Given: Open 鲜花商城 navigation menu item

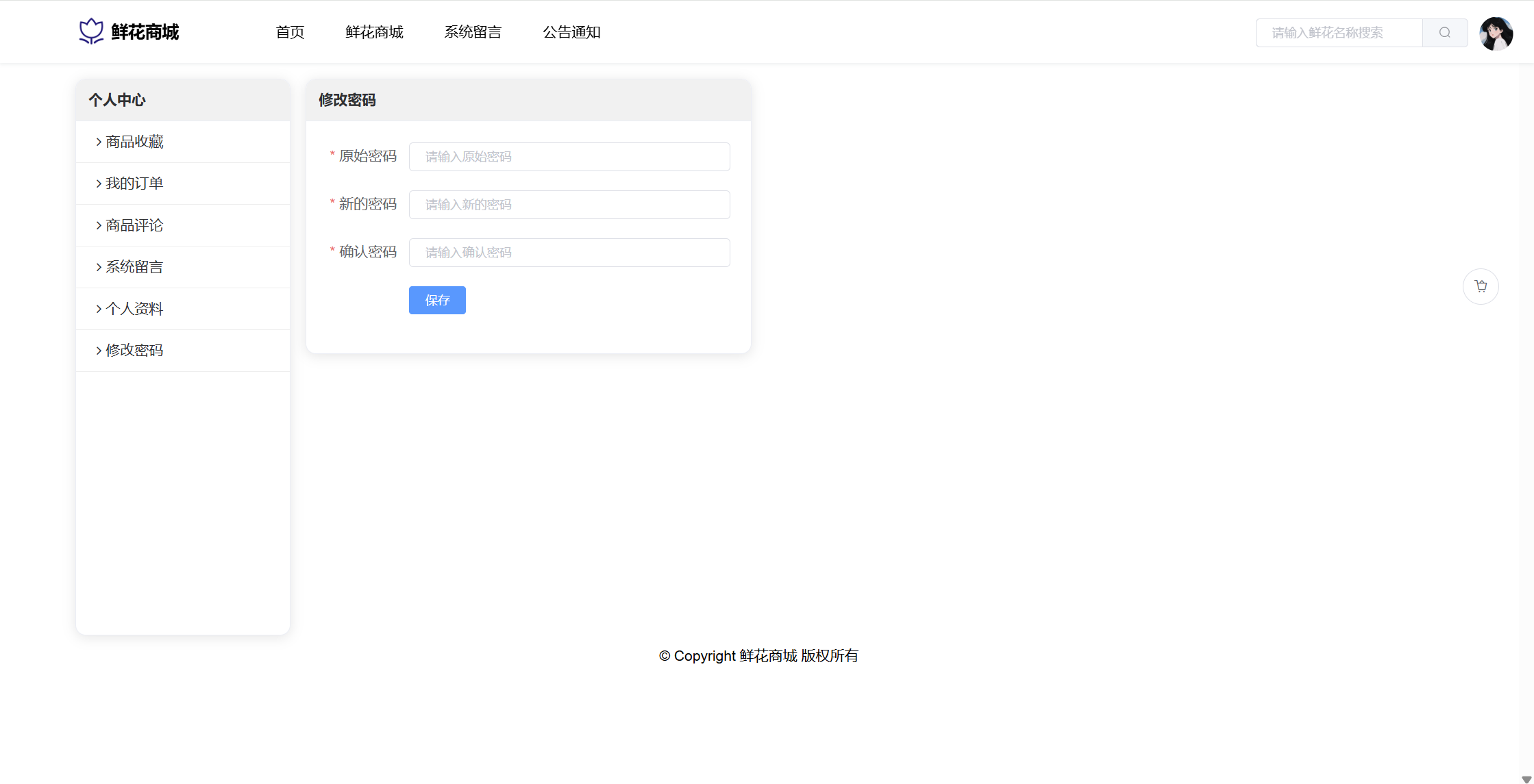Looking at the screenshot, I should coord(374,32).
